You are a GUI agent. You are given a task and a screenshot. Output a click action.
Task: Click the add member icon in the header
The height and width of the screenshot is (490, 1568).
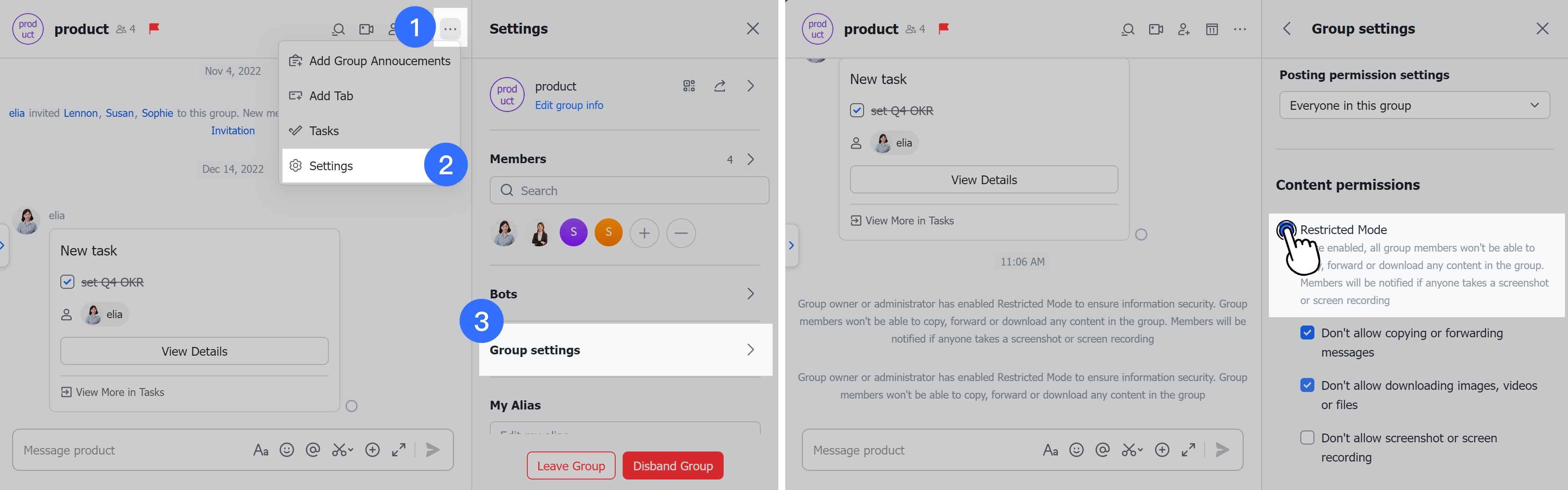(1183, 28)
